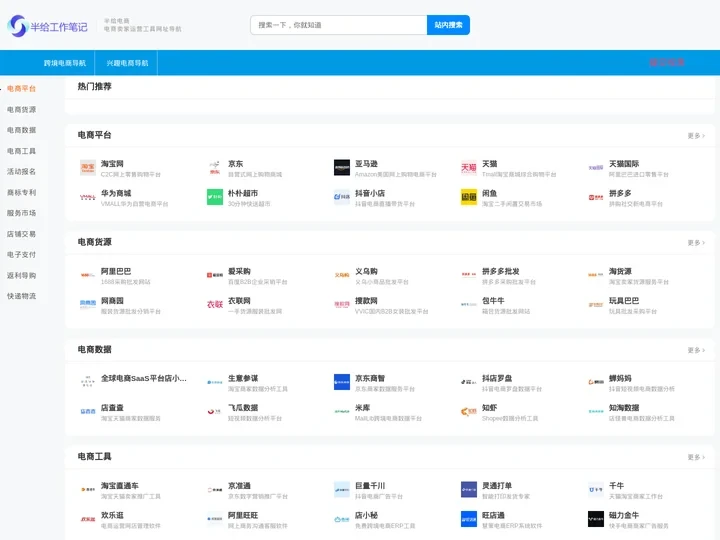Click the 欢乐逛 icon
The image size is (720, 540).
point(88,519)
